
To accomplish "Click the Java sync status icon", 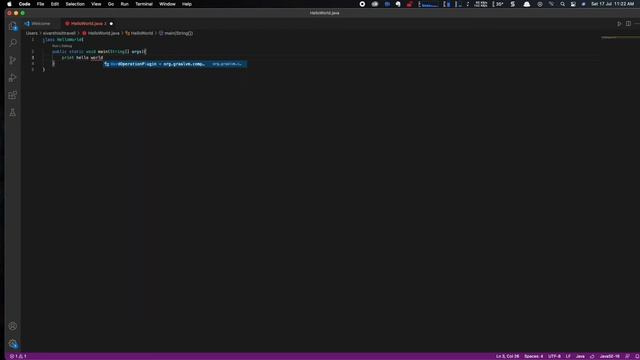I will coord(592,356).
